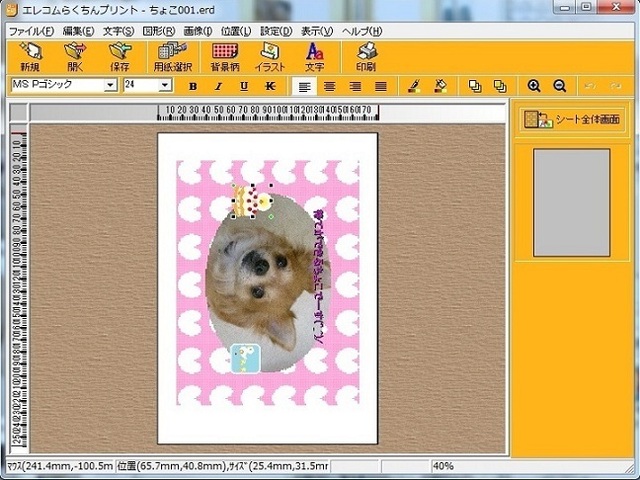The height and width of the screenshot is (480, 640).
Task: Add text with the 文字 icon
Action: click(x=315, y=56)
